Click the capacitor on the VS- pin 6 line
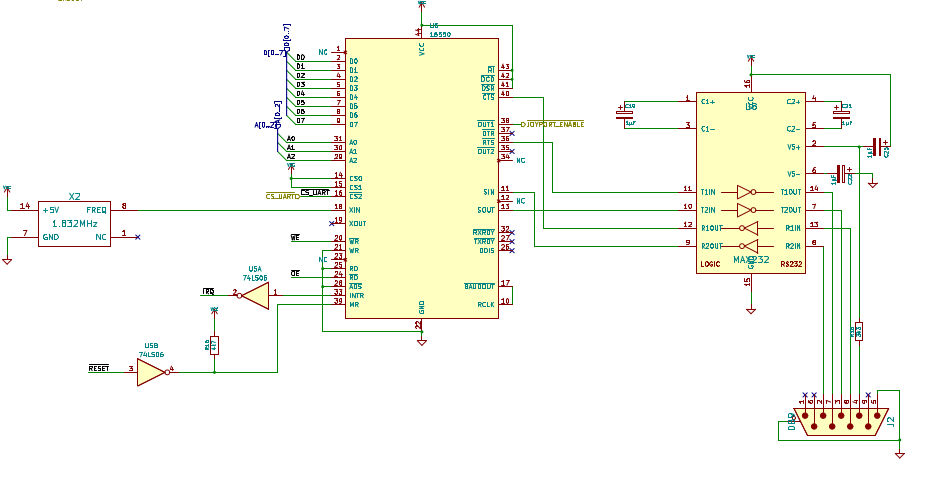 [x=842, y=174]
